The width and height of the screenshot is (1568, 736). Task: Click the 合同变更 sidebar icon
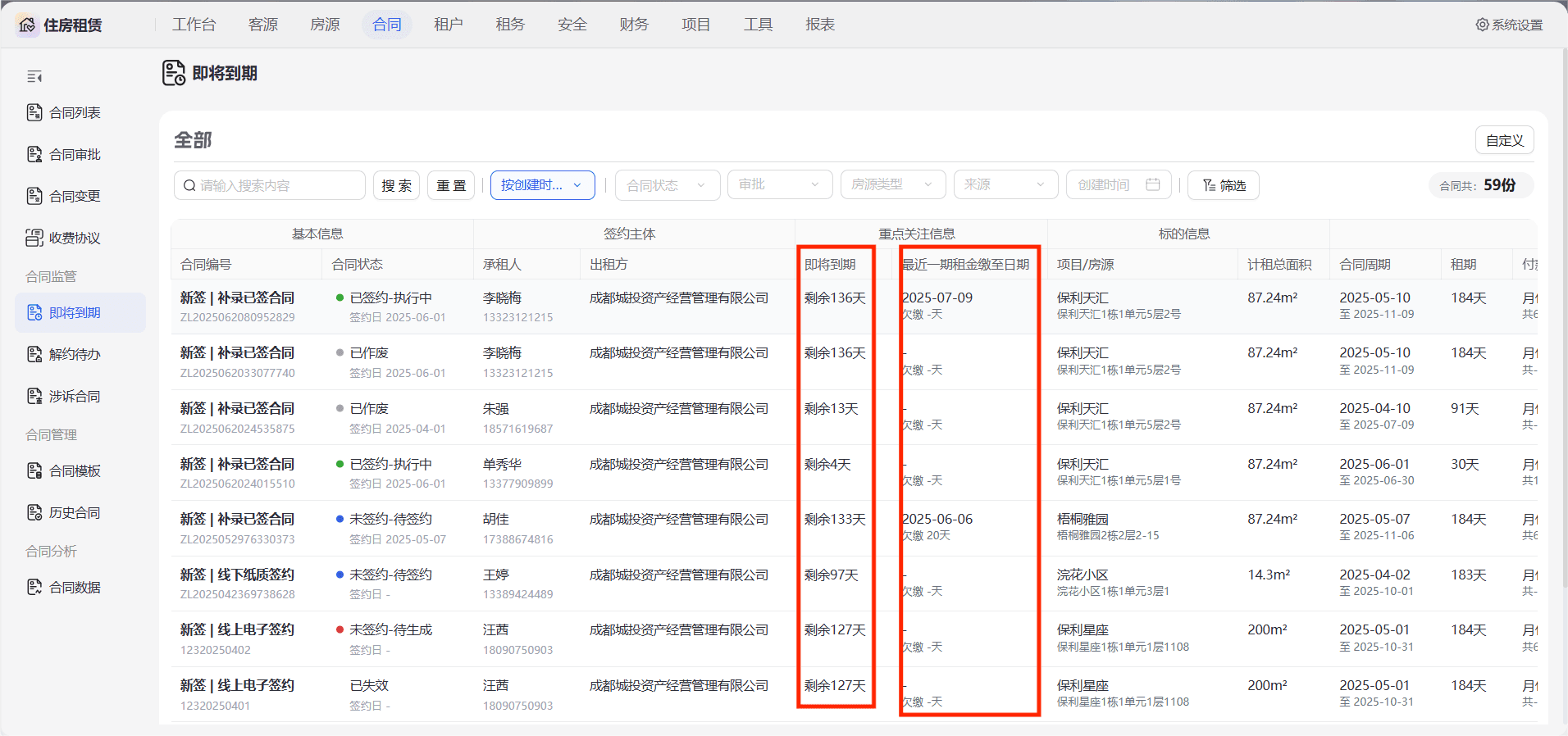34,196
